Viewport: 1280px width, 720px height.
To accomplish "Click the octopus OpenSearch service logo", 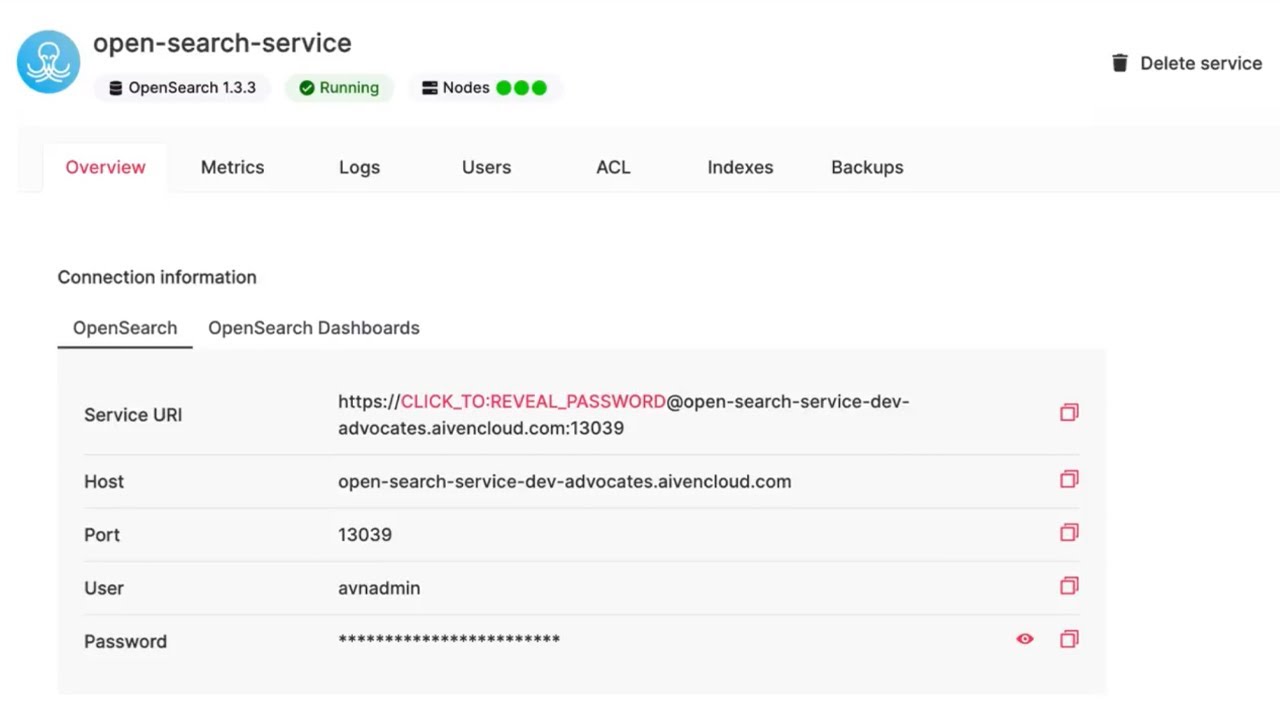I will point(48,62).
